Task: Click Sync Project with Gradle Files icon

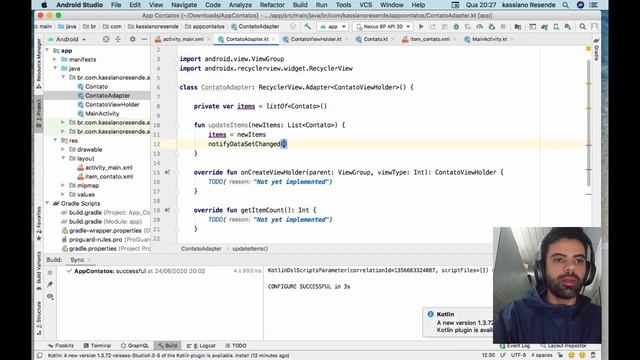Action: coord(544,27)
